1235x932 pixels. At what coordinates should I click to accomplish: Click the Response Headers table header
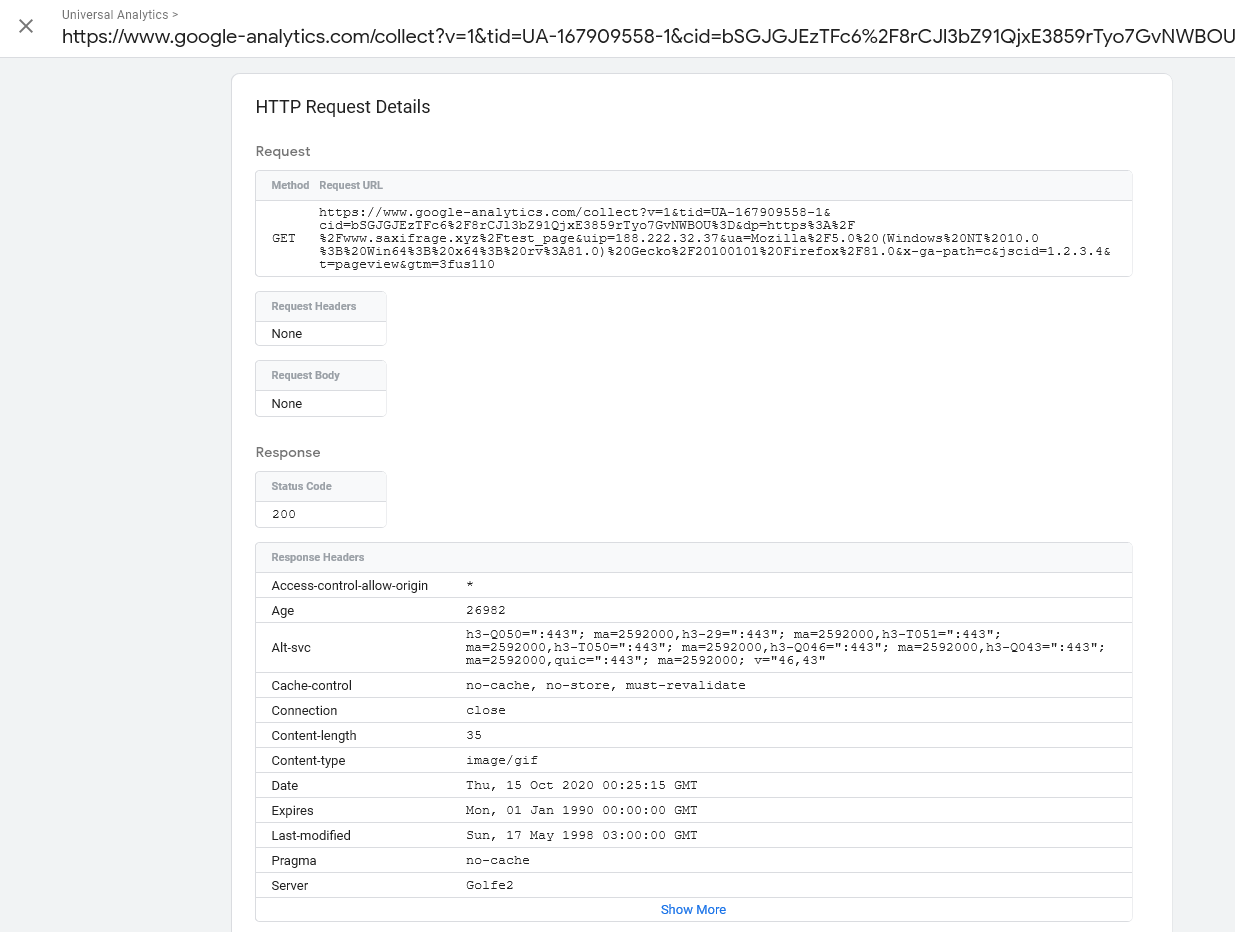pyautogui.click(x=318, y=557)
